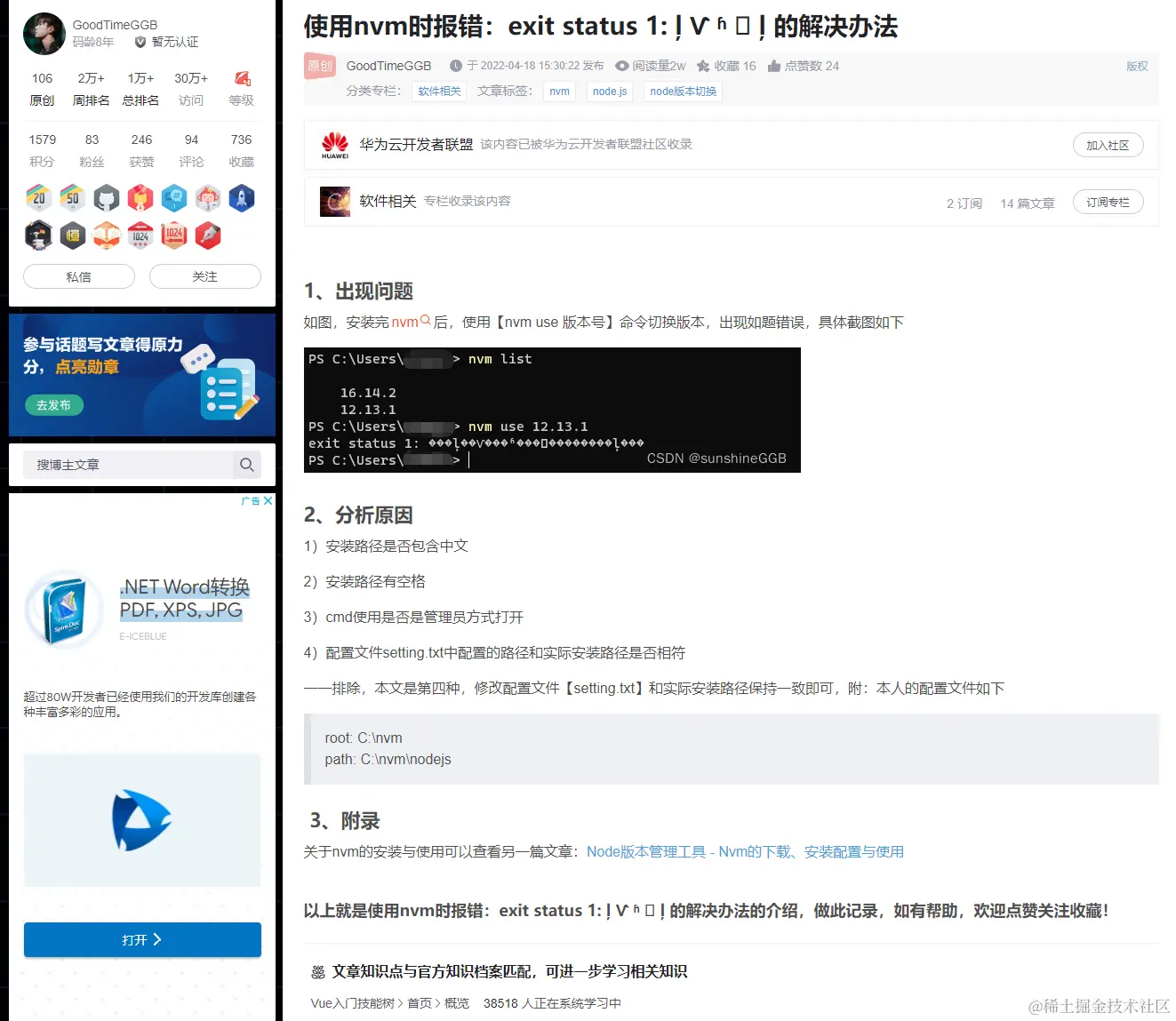Click the 14 篇文章 text
The height and width of the screenshot is (1021, 1176).
click(x=1028, y=203)
